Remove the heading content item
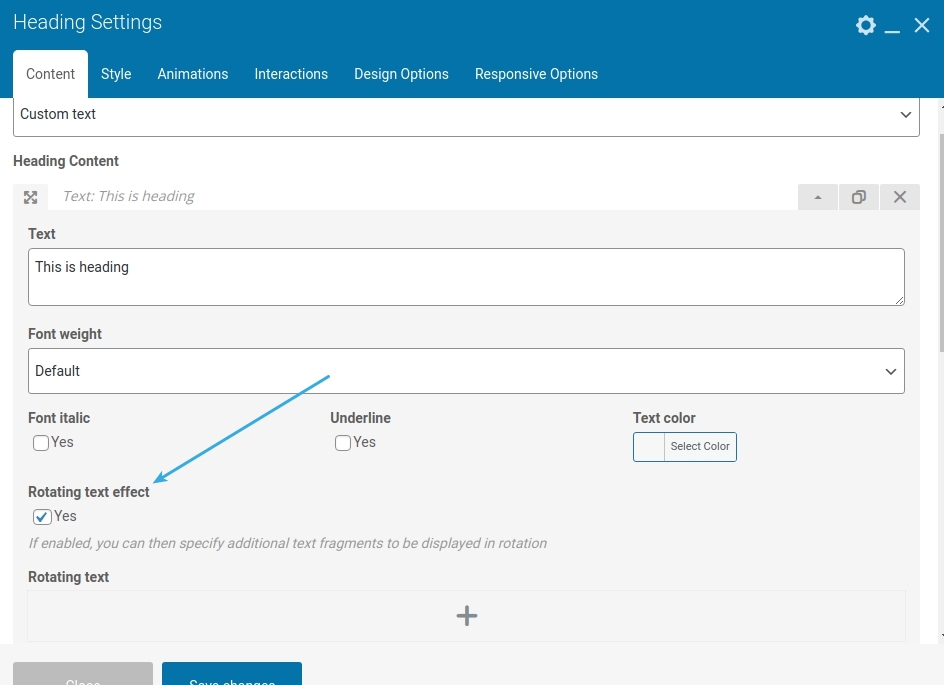This screenshot has height=685, width=944. [x=899, y=197]
